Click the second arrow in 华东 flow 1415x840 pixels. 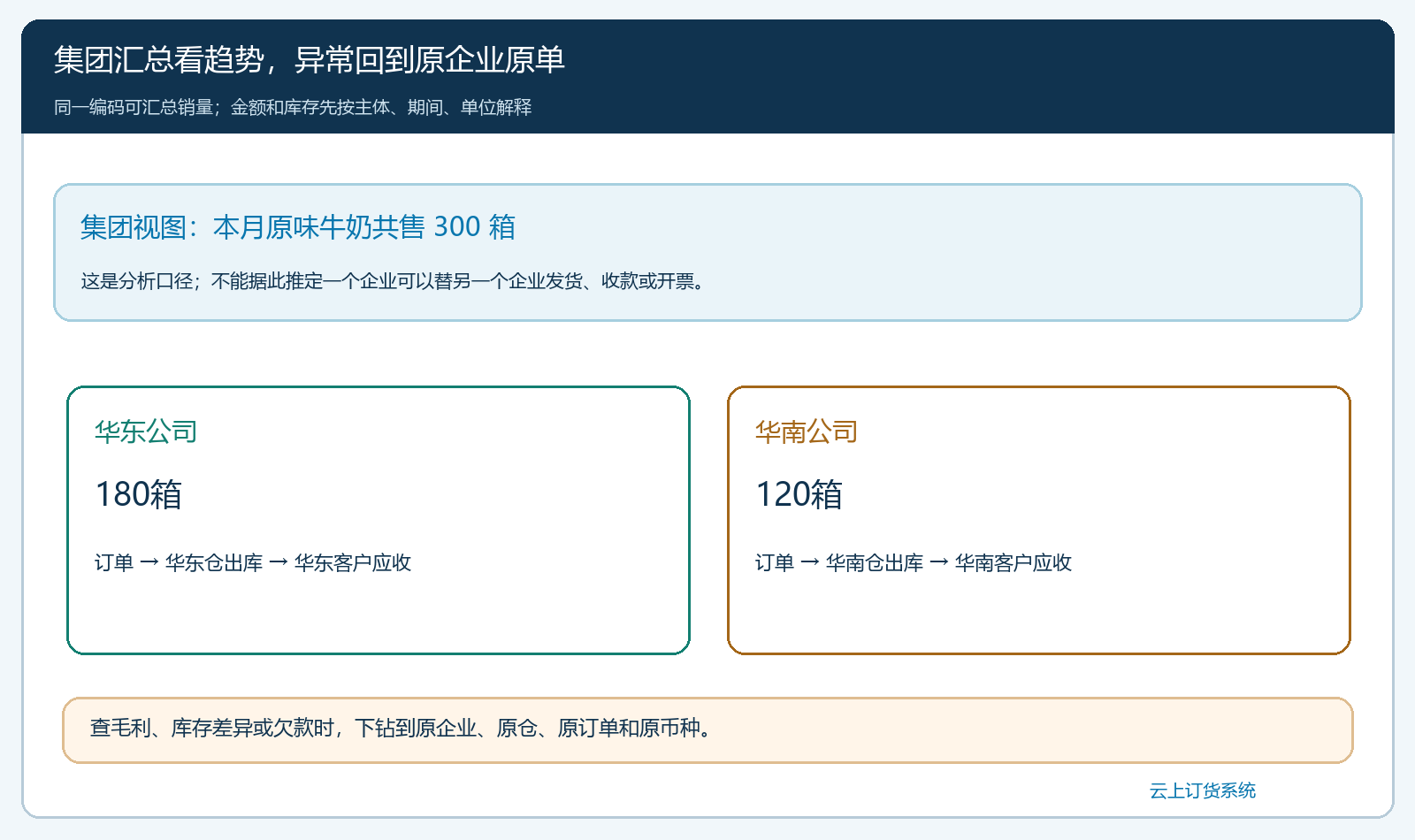coord(279,562)
